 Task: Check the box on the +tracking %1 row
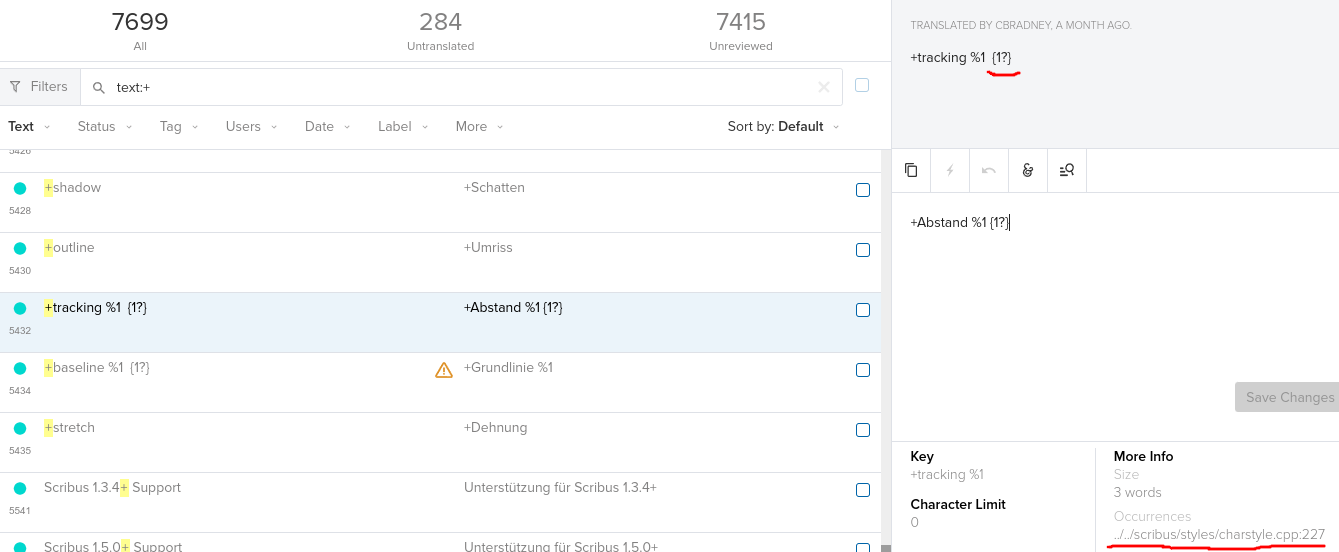(x=862, y=310)
